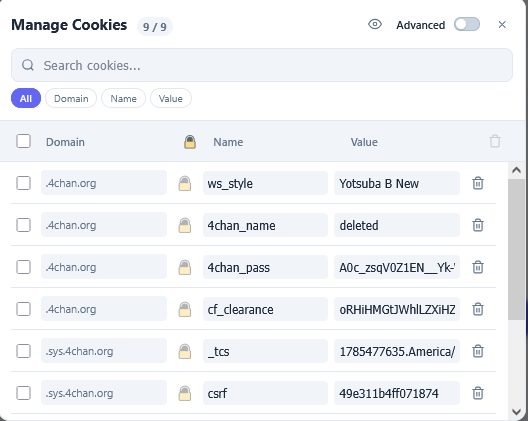Filter search by Domain
The width and height of the screenshot is (528, 421).
(71, 98)
